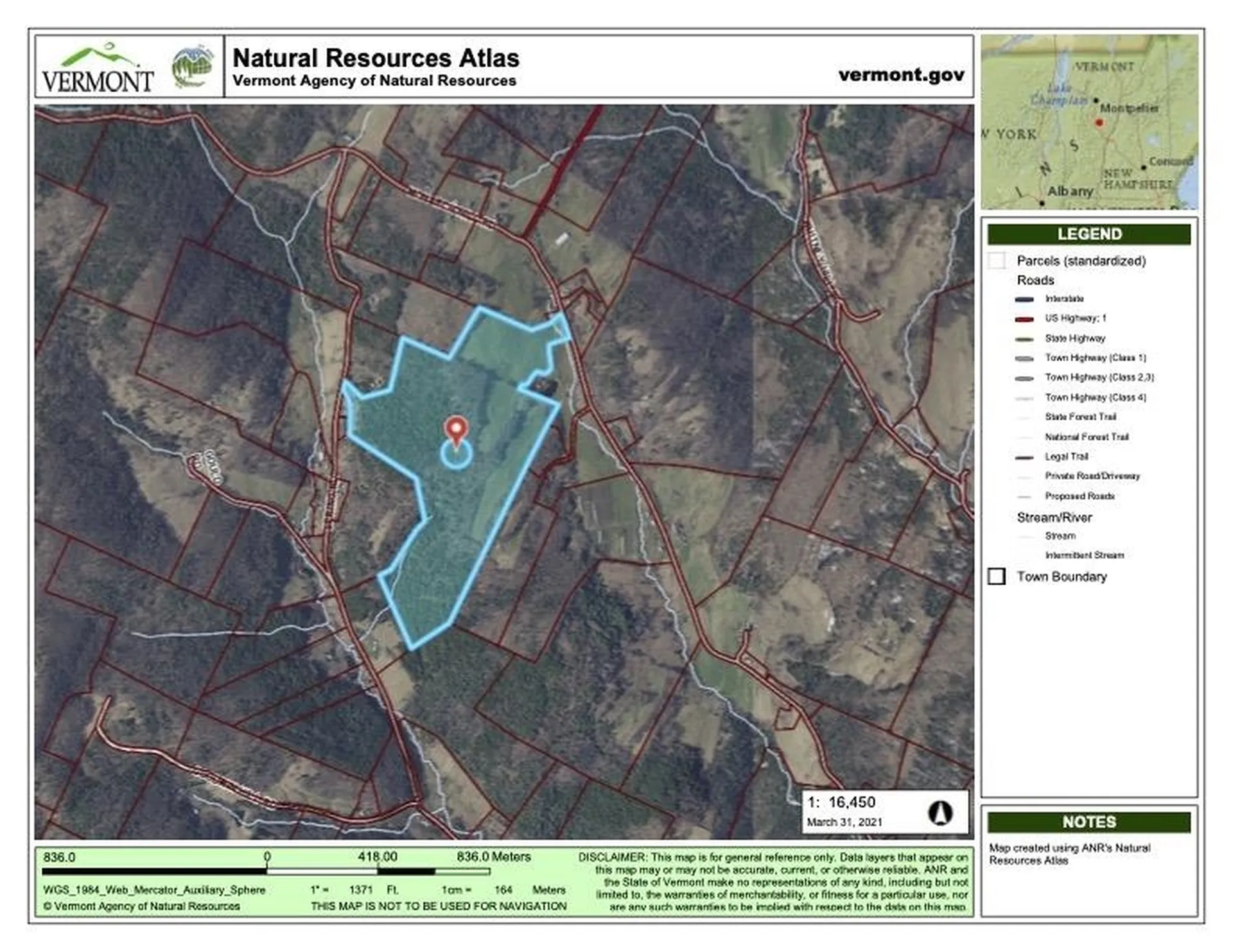Click Map created using ANR's note text

(x=1069, y=854)
